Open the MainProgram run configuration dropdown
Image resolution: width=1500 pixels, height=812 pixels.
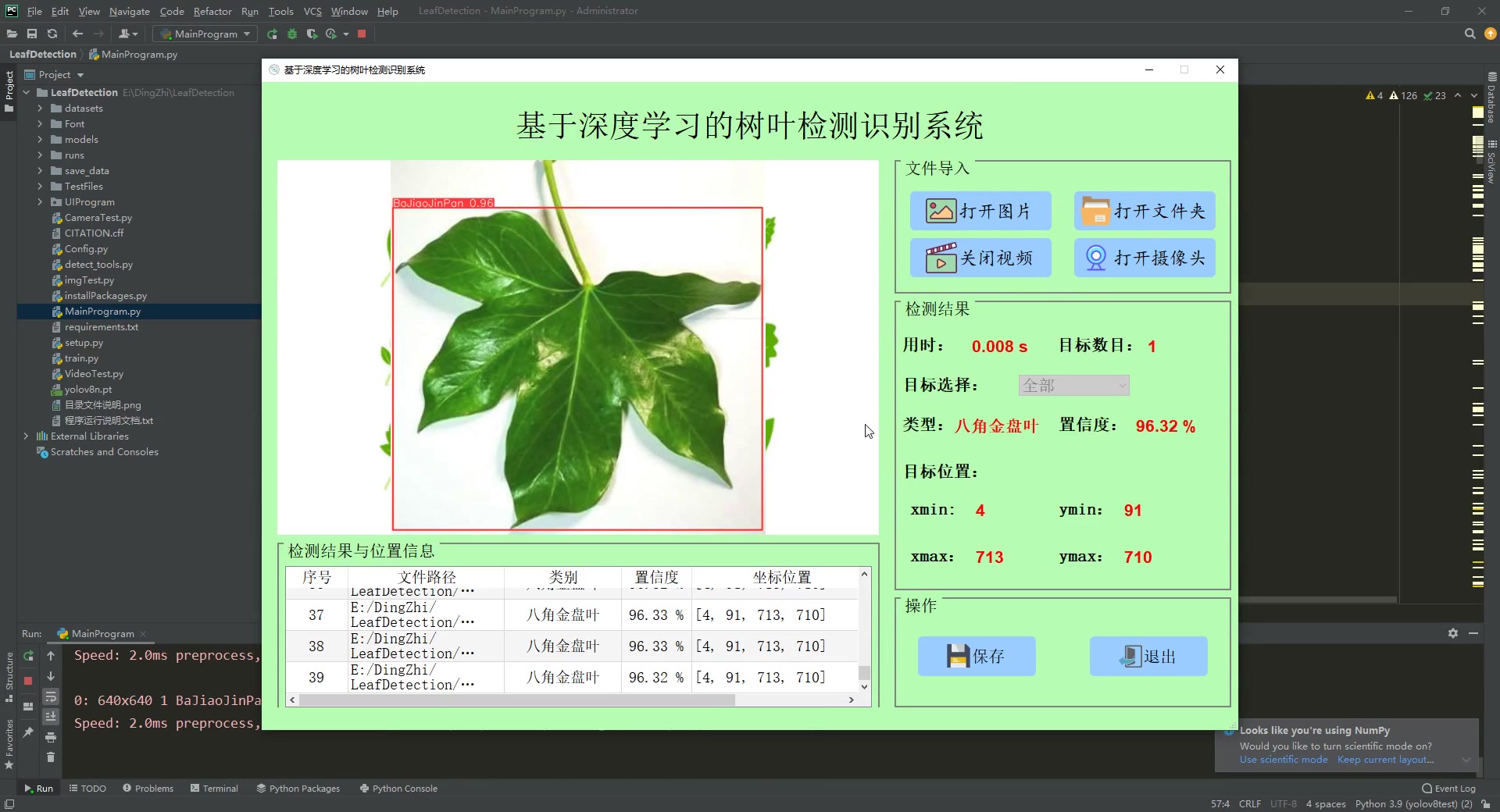pos(204,34)
